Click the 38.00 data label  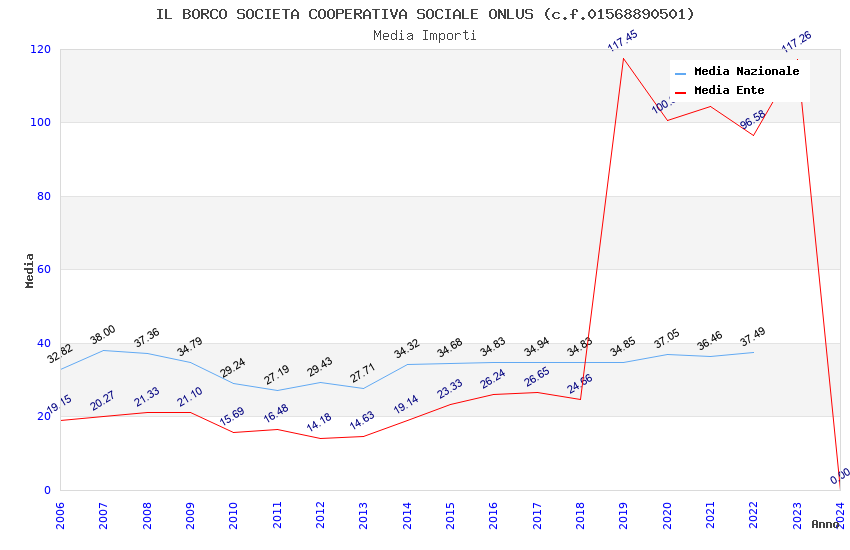(x=103, y=334)
